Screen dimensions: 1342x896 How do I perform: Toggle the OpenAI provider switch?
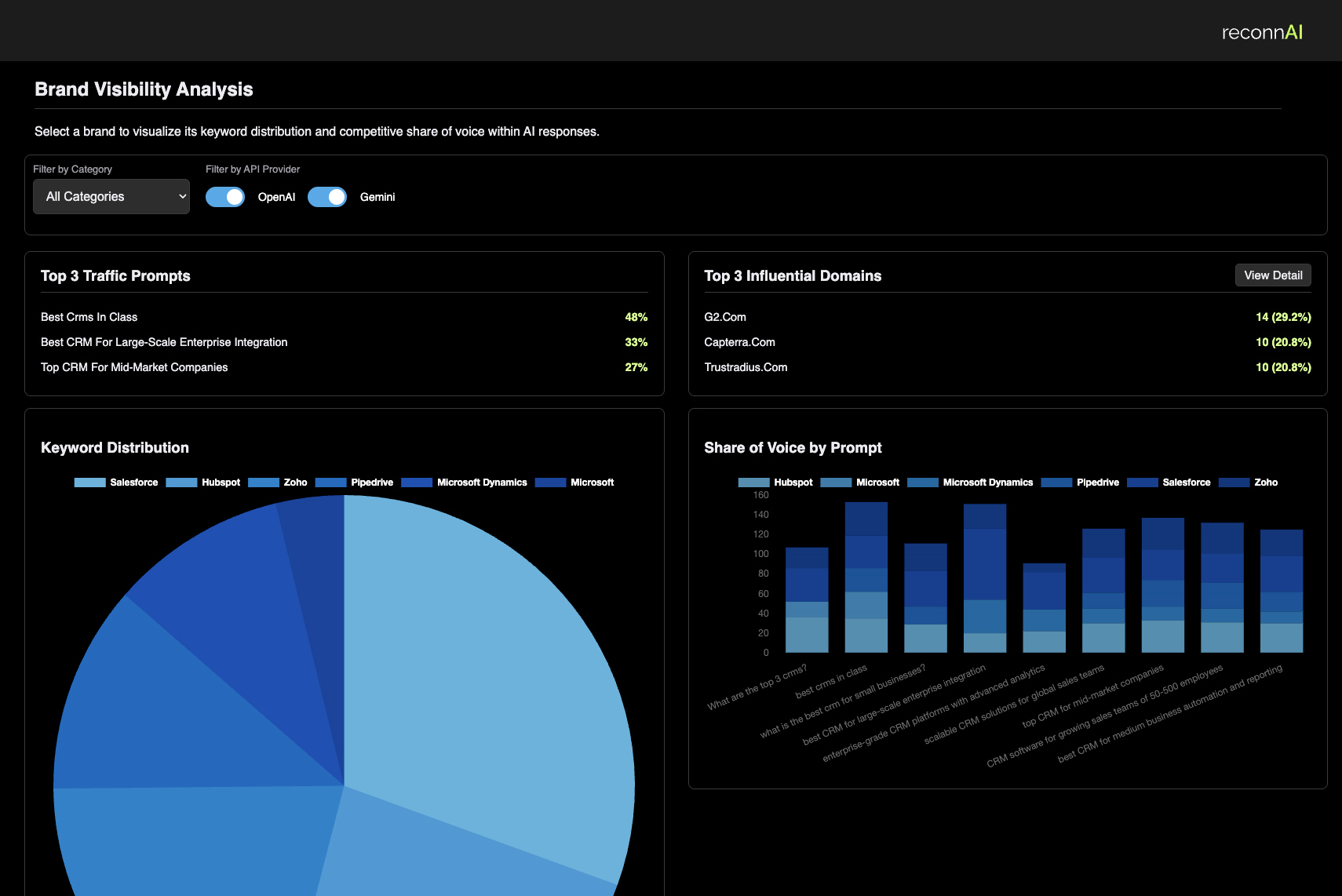pos(225,197)
